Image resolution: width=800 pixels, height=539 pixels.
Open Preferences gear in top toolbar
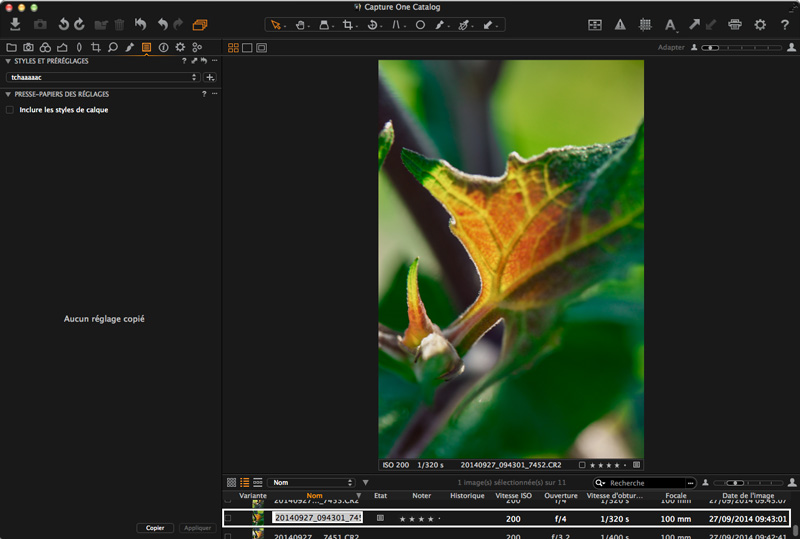click(x=760, y=24)
